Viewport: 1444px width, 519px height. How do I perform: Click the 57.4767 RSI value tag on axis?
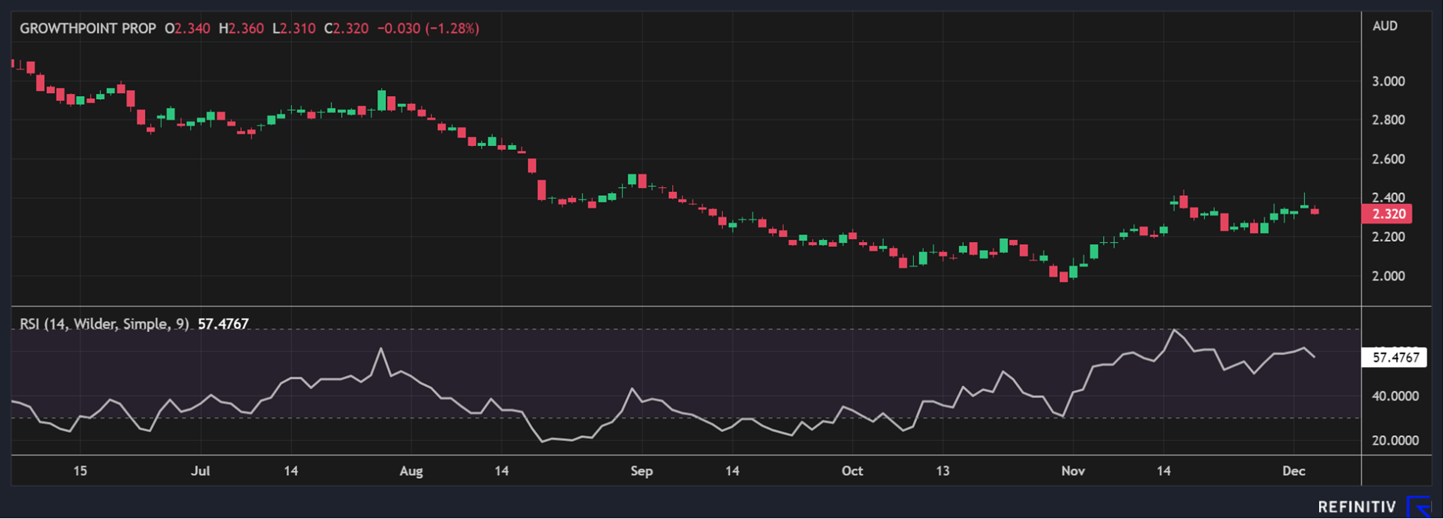point(1396,357)
